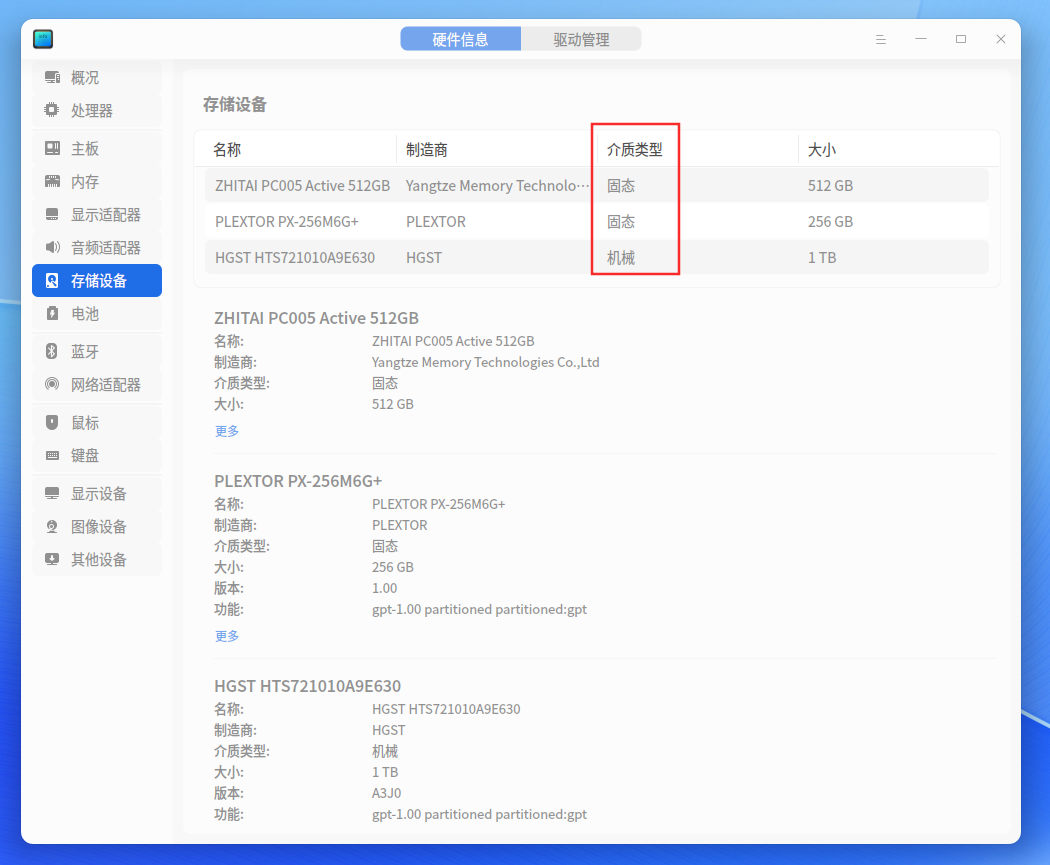
Task: Click the 蓝牙 sidebar label
Action: point(85,351)
